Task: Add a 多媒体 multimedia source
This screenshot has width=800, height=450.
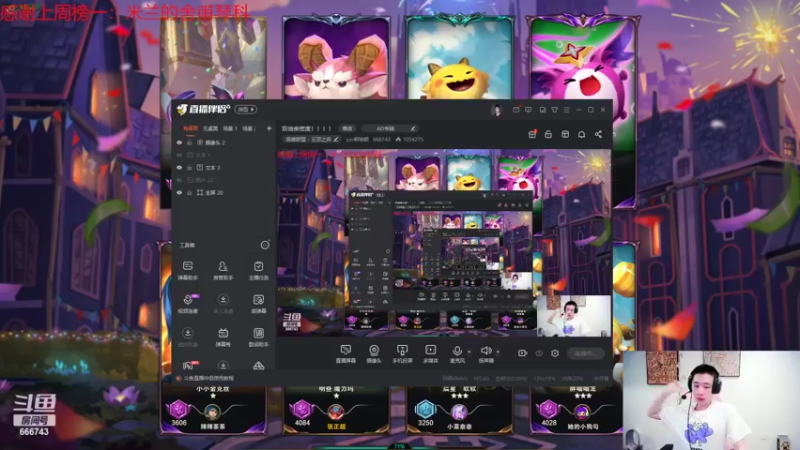Action: pos(431,354)
